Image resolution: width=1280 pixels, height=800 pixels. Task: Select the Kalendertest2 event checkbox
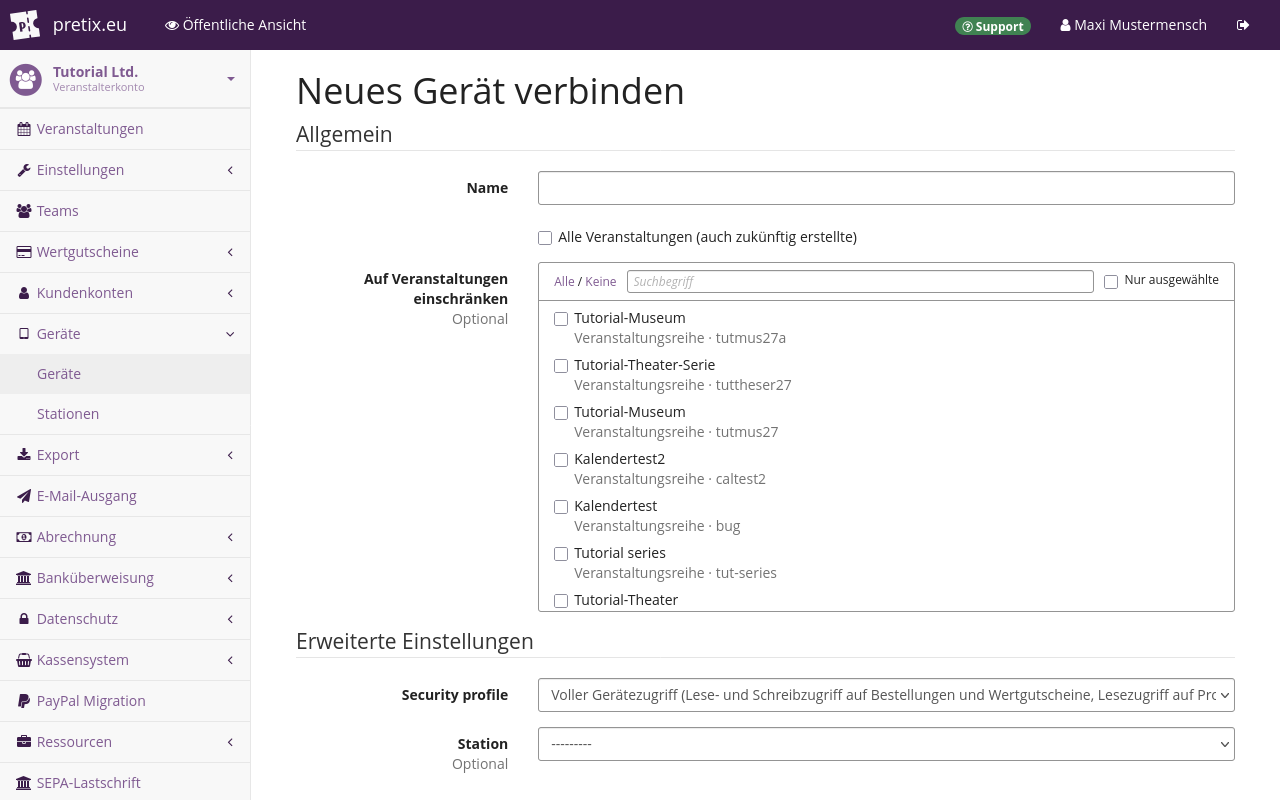(x=561, y=460)
